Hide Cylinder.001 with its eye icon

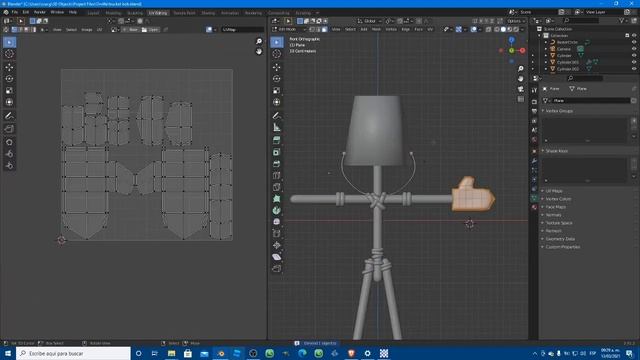(x=634, y=62)
